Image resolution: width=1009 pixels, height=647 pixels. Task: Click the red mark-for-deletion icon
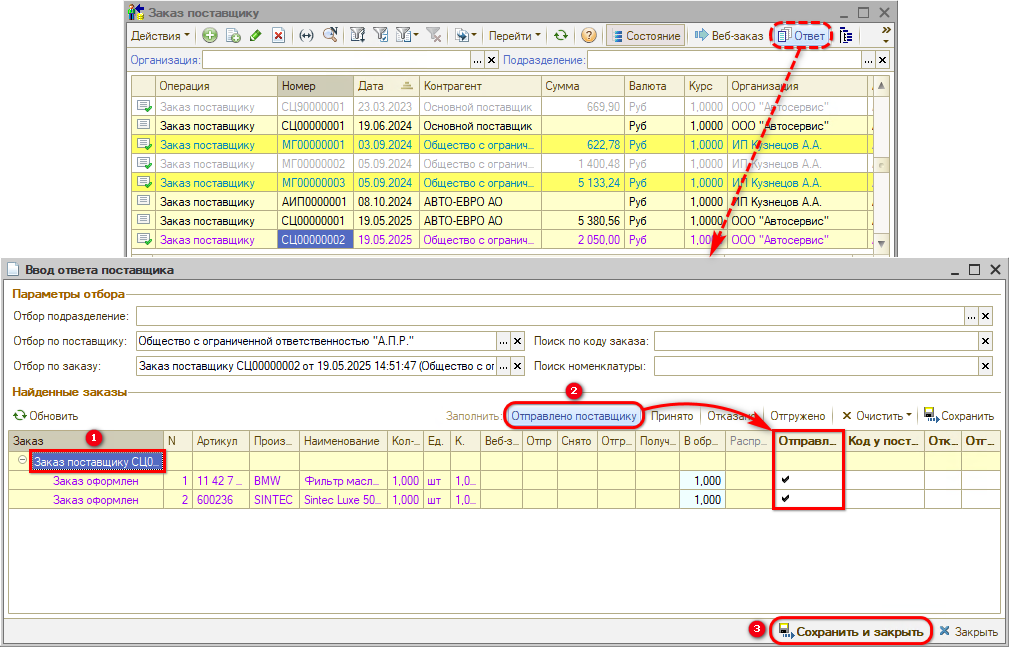[x=279, y=35]
